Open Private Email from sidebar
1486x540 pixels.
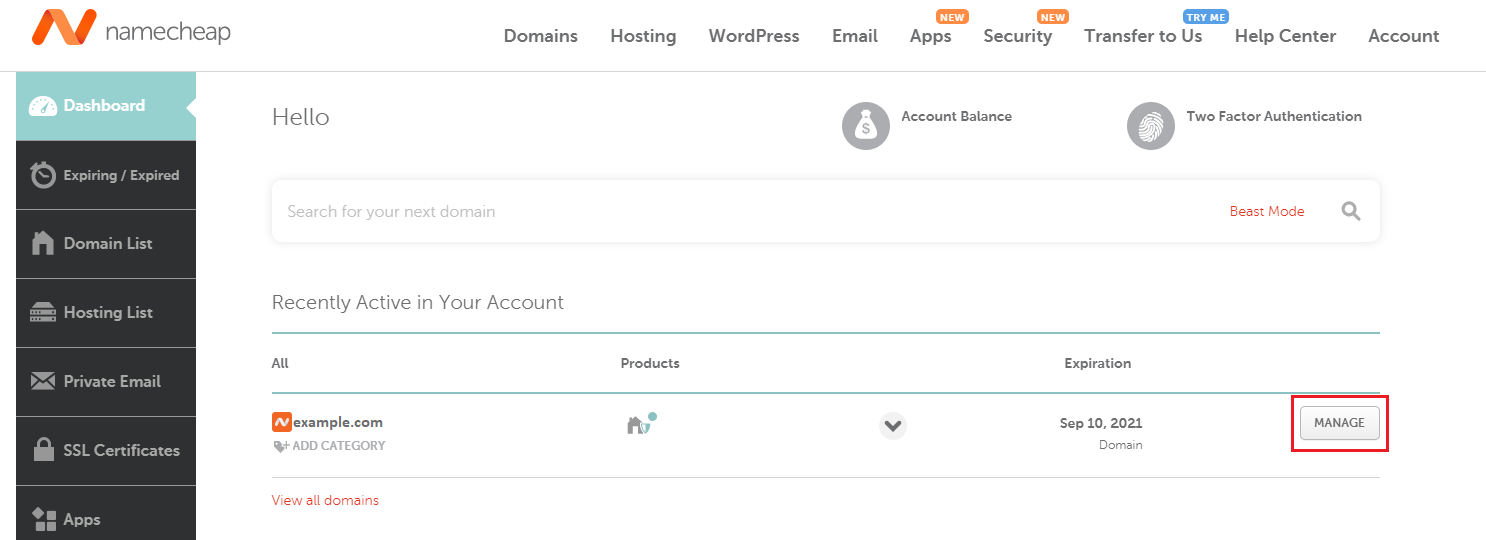[x=106, y=382]
